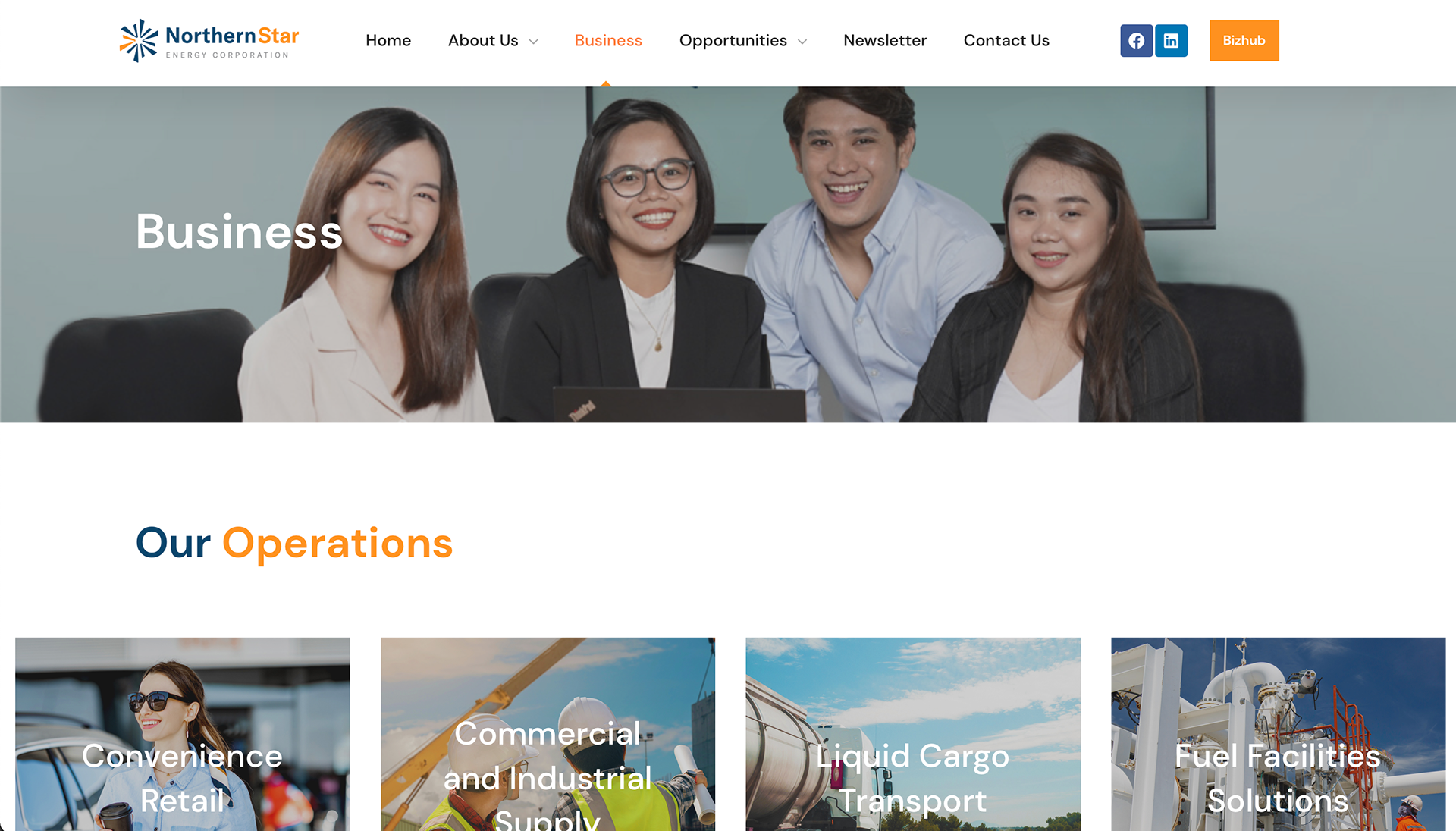The width and height of the screenshot is (1456, 831).
Task: Open the Liquid Cargo Transport card
Action: coord(913,734)
